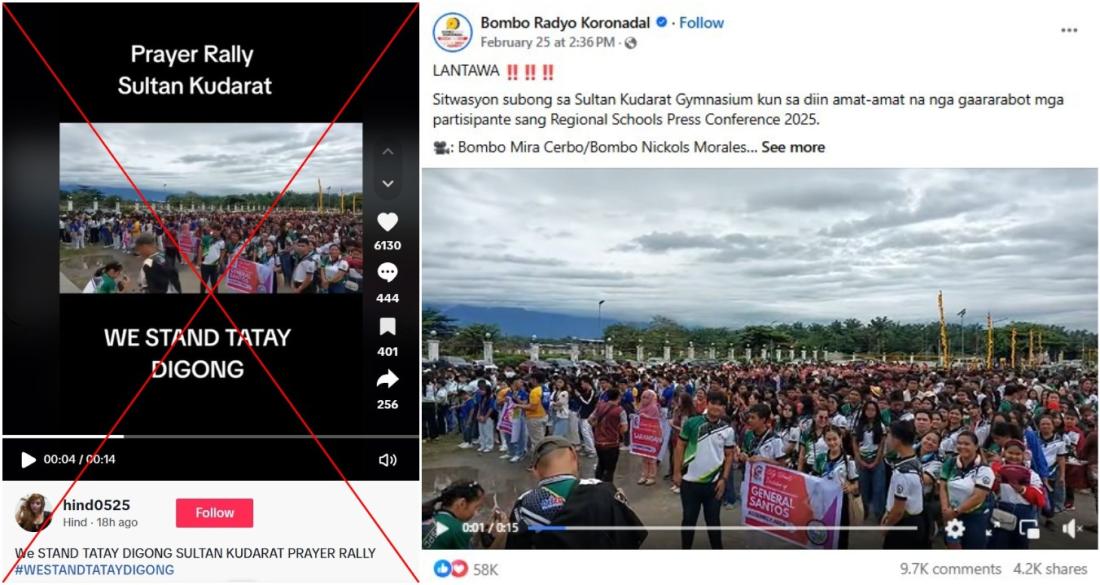Follow Bombo Radyo Koronadal page
1100x585 pixels.
[701, 22]
